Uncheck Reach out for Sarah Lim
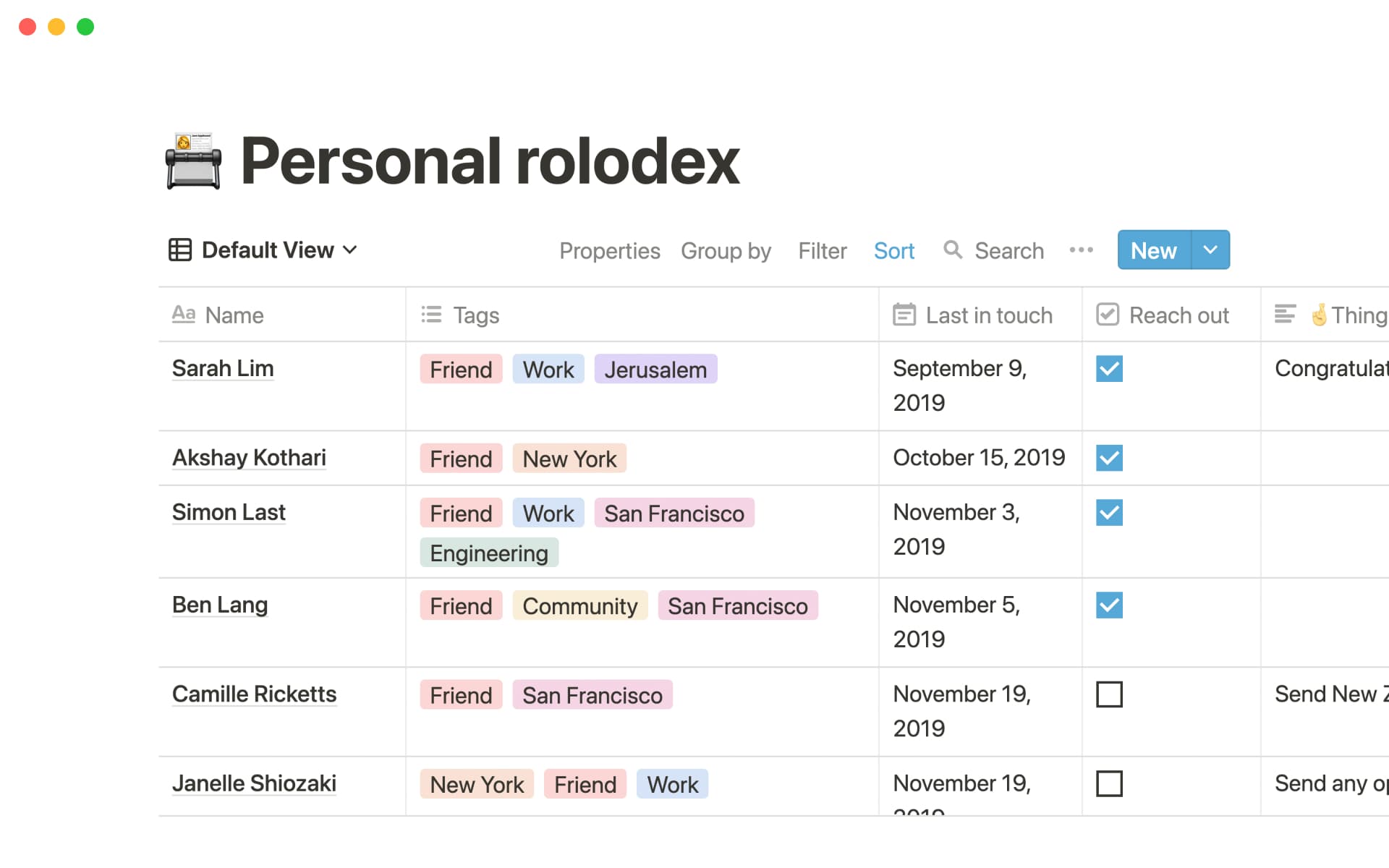 1109,369
